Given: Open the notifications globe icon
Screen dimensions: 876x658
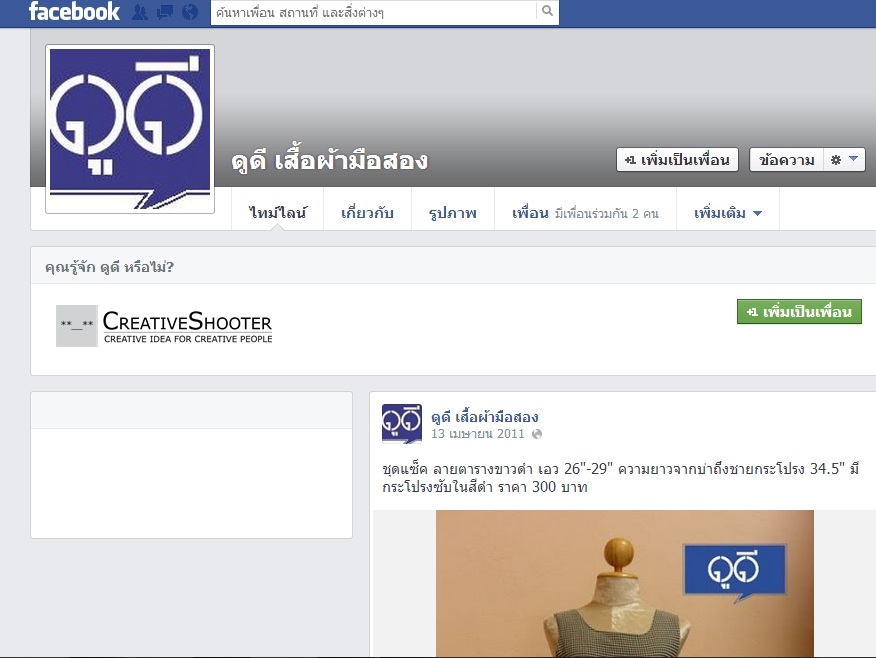Looking at the screenshot, I should [190, 12].
